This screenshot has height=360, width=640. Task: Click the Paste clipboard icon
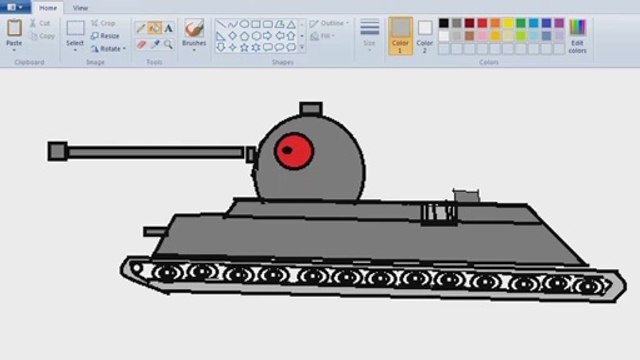point(14,28)
